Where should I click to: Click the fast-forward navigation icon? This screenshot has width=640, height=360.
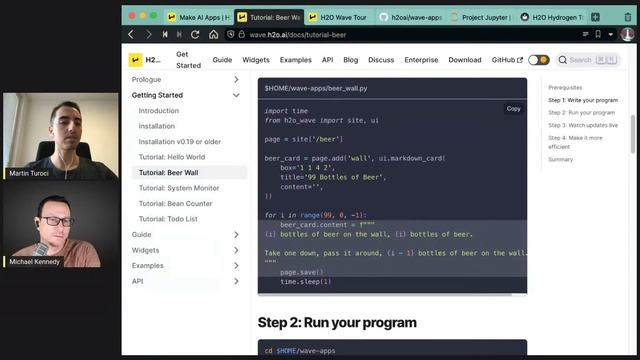[x=179, y=35]
